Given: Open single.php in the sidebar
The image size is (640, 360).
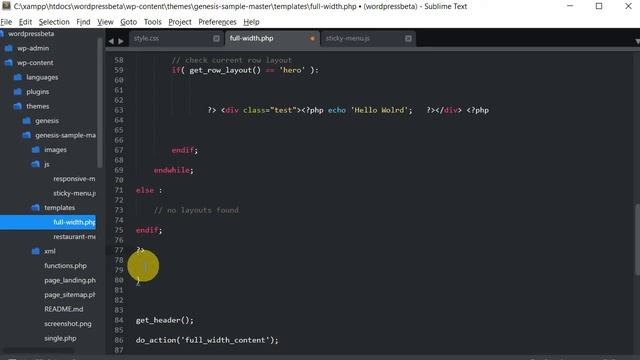Looking at the screenshot, I should coord(60,338).
